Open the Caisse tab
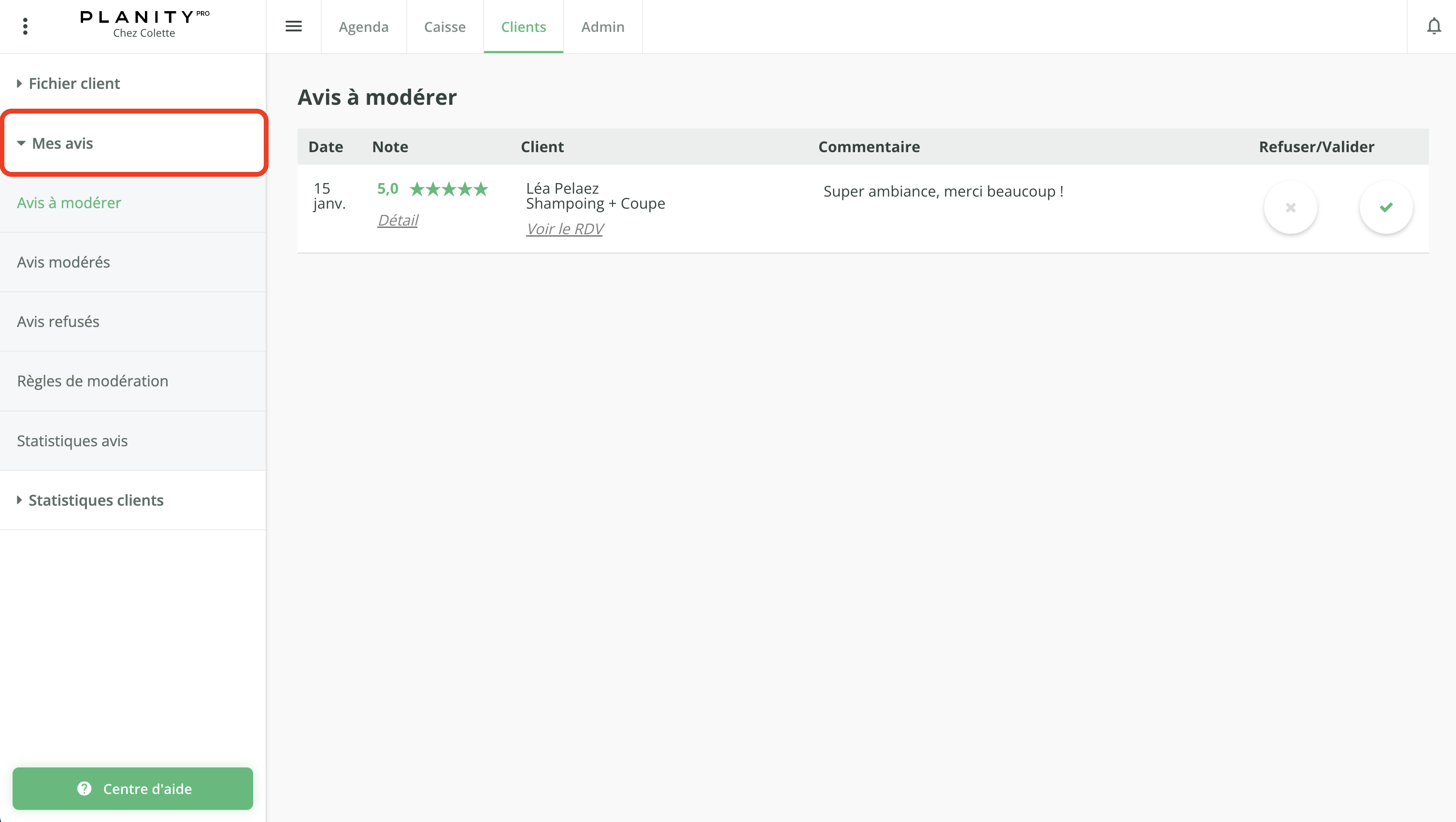This screenshot has height=822, width=1456. [445, 27]
